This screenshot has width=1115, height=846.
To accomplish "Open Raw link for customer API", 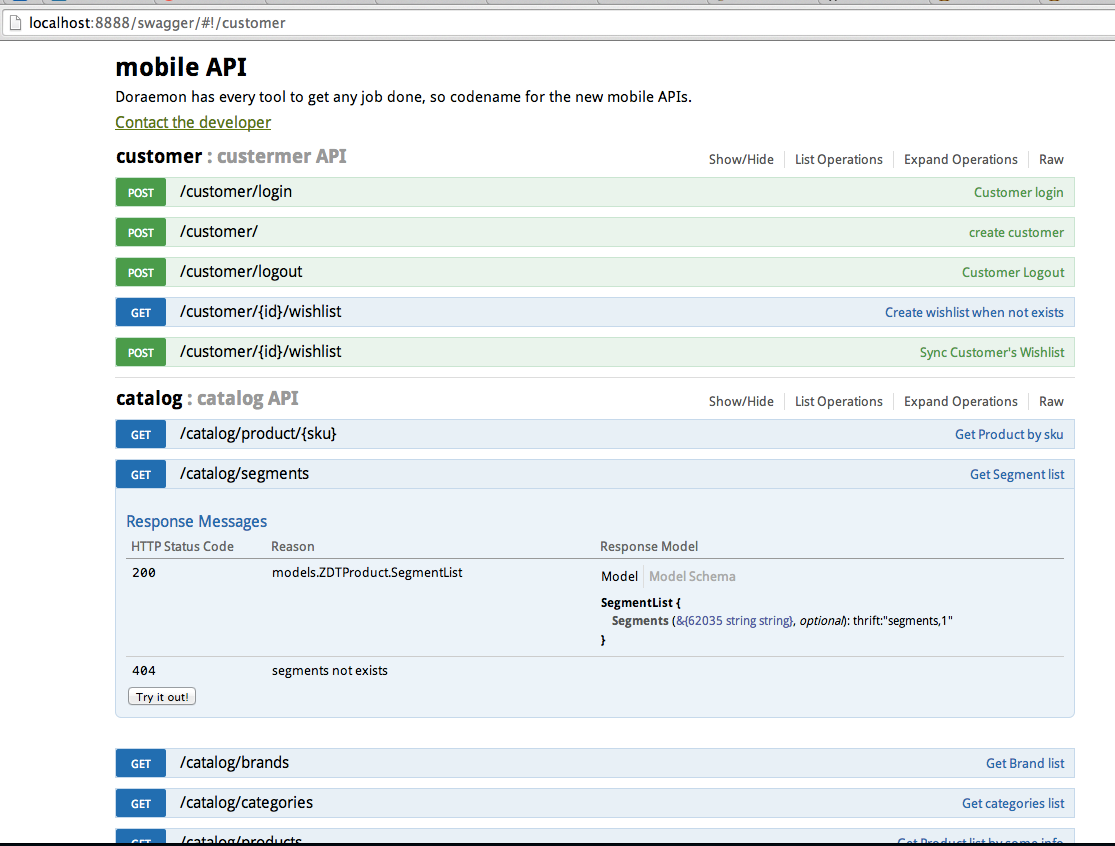I will coord(1051,160).
